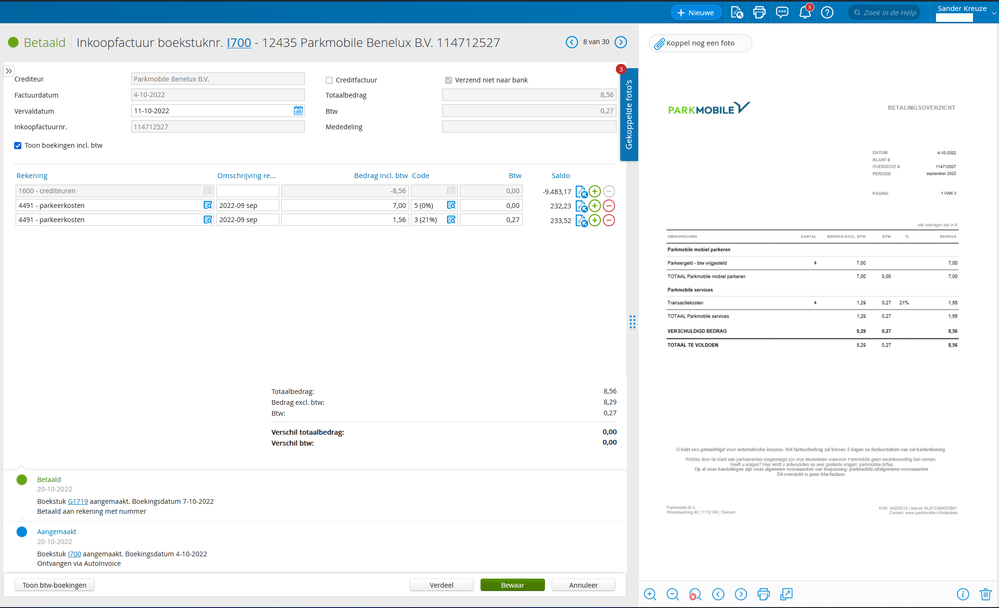The height and width of the screenshot is (608, 999).
Task: Show info about the attached document
Action: pyautogui.click(x=963, y=594)
